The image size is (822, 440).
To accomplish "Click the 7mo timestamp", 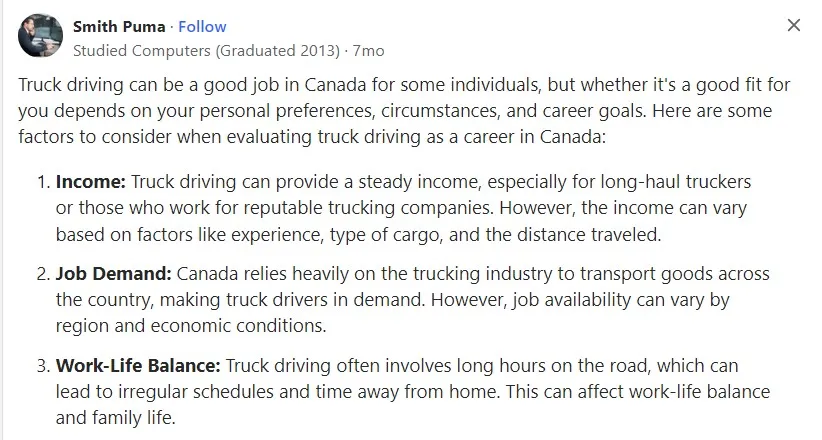I will click(x=369, y=51).
